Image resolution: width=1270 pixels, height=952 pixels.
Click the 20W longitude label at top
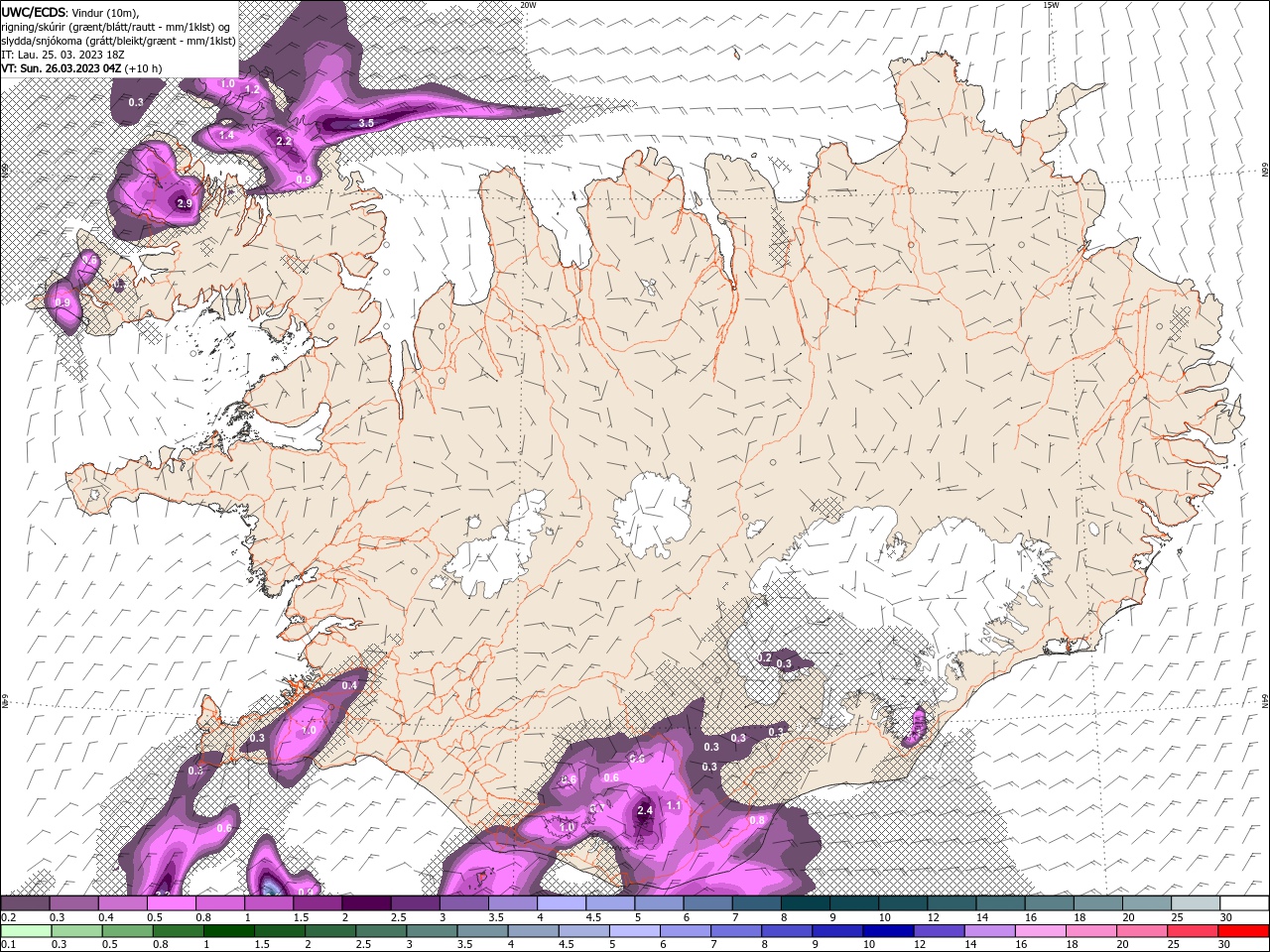(528, 5)
